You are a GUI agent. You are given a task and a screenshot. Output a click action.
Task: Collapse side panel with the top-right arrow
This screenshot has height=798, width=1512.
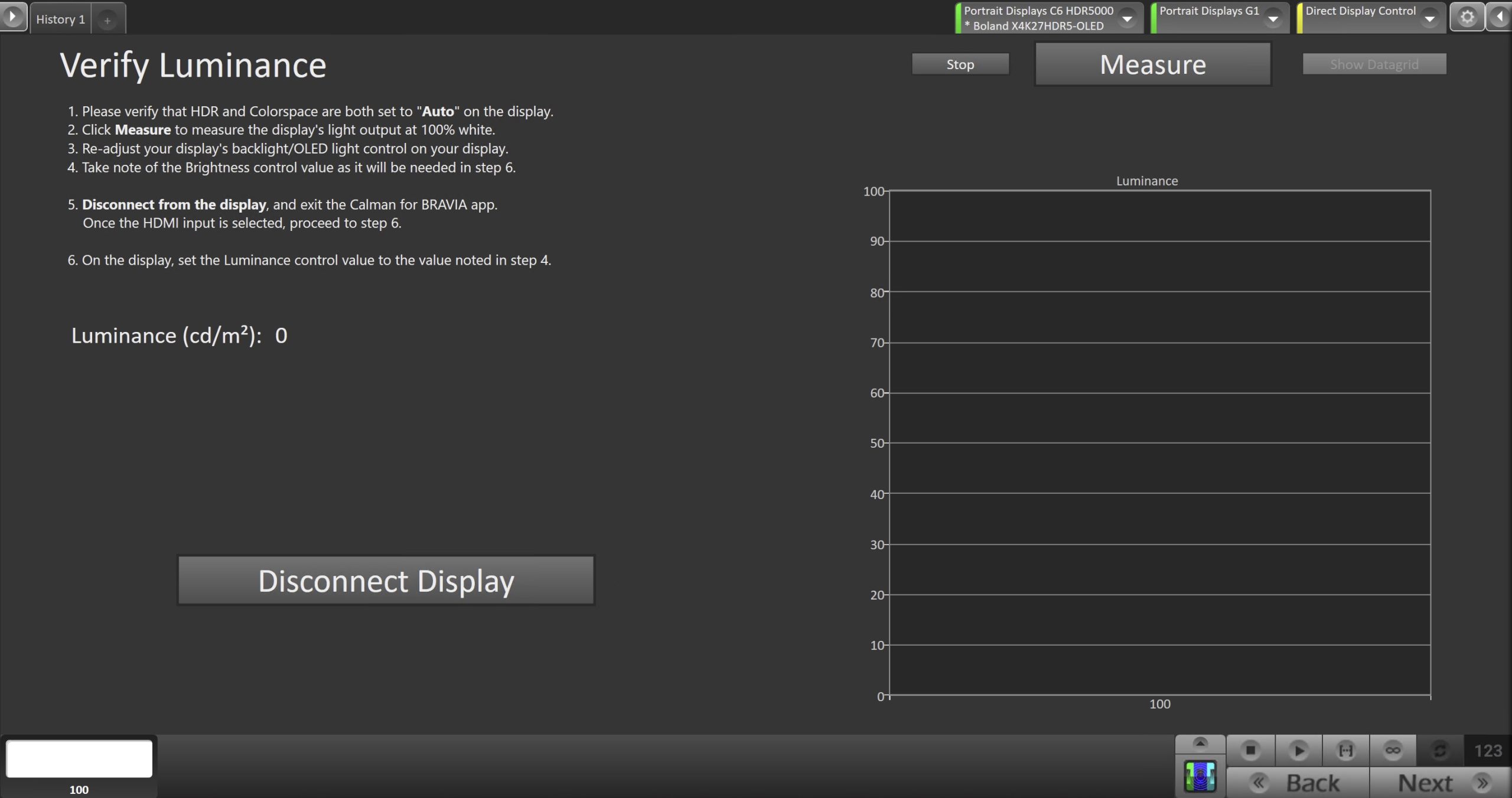point(1501,17)
